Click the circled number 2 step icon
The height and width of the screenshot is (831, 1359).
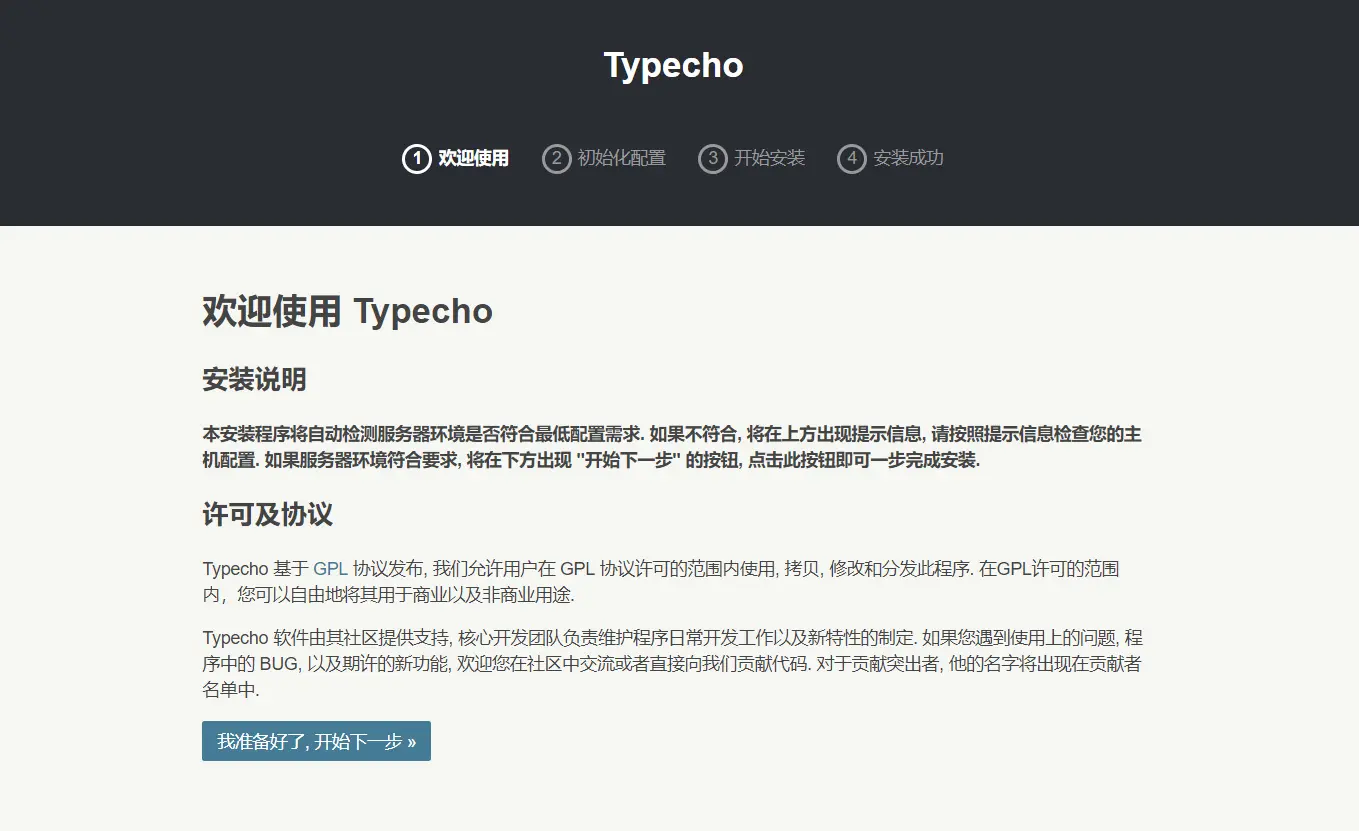[556, 158]
